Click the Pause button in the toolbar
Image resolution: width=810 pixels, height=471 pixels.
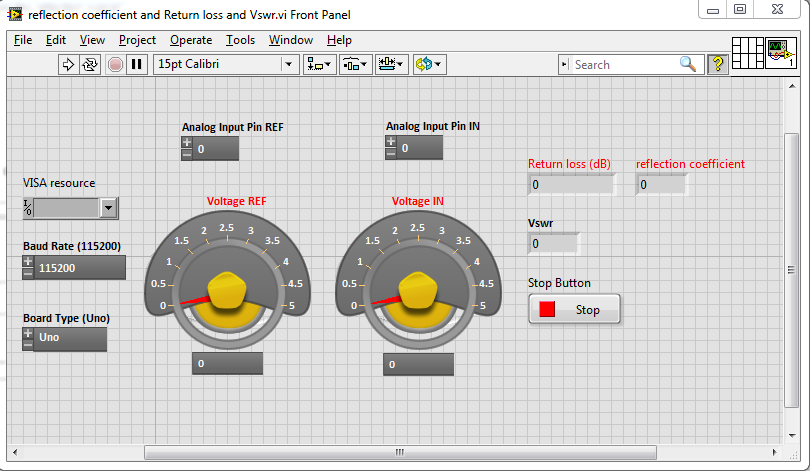tap(137, 64)
